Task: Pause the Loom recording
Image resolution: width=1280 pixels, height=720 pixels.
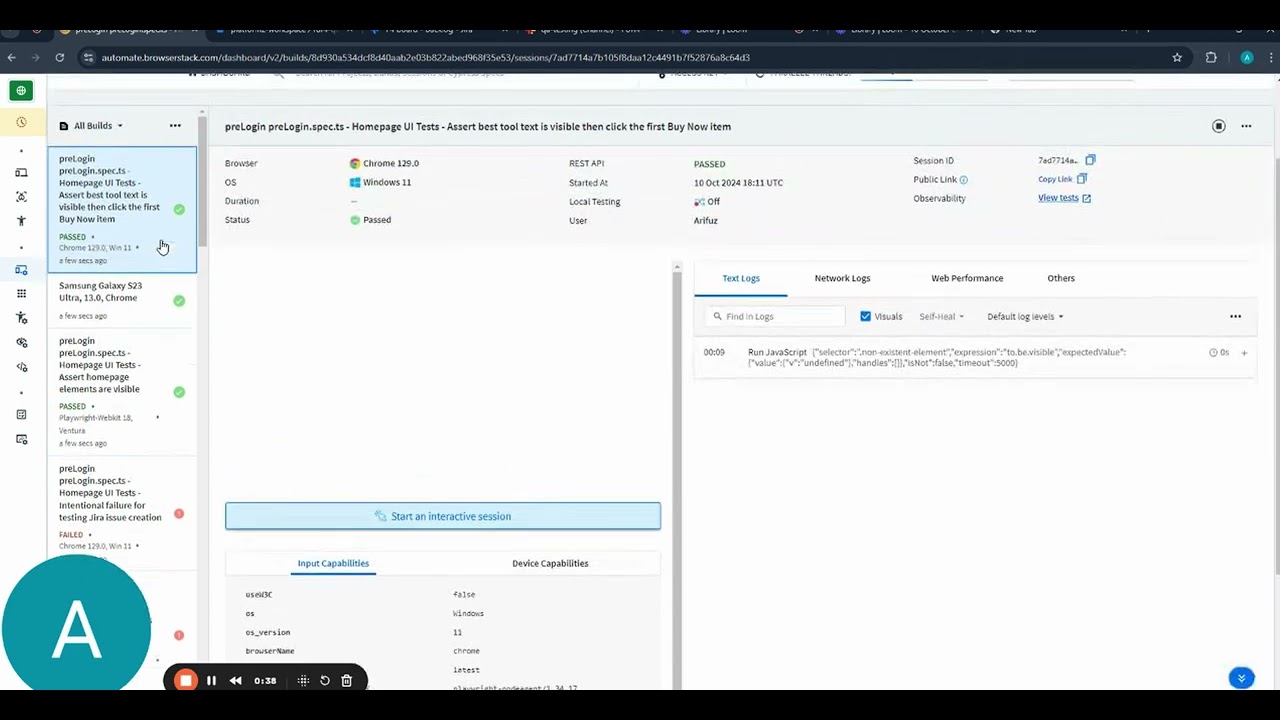Action: click(211, 680)
